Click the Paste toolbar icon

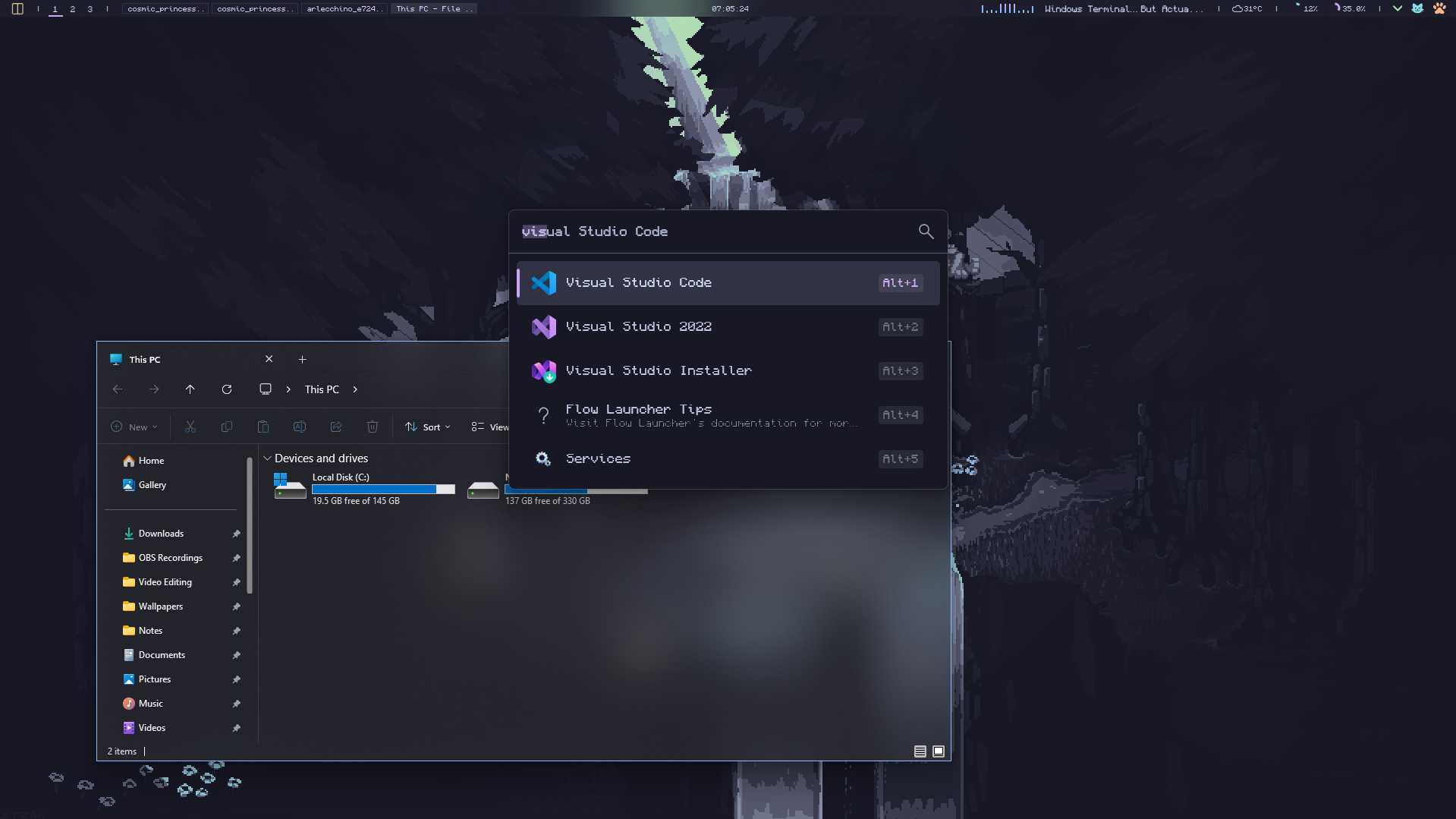pos(263,427)
